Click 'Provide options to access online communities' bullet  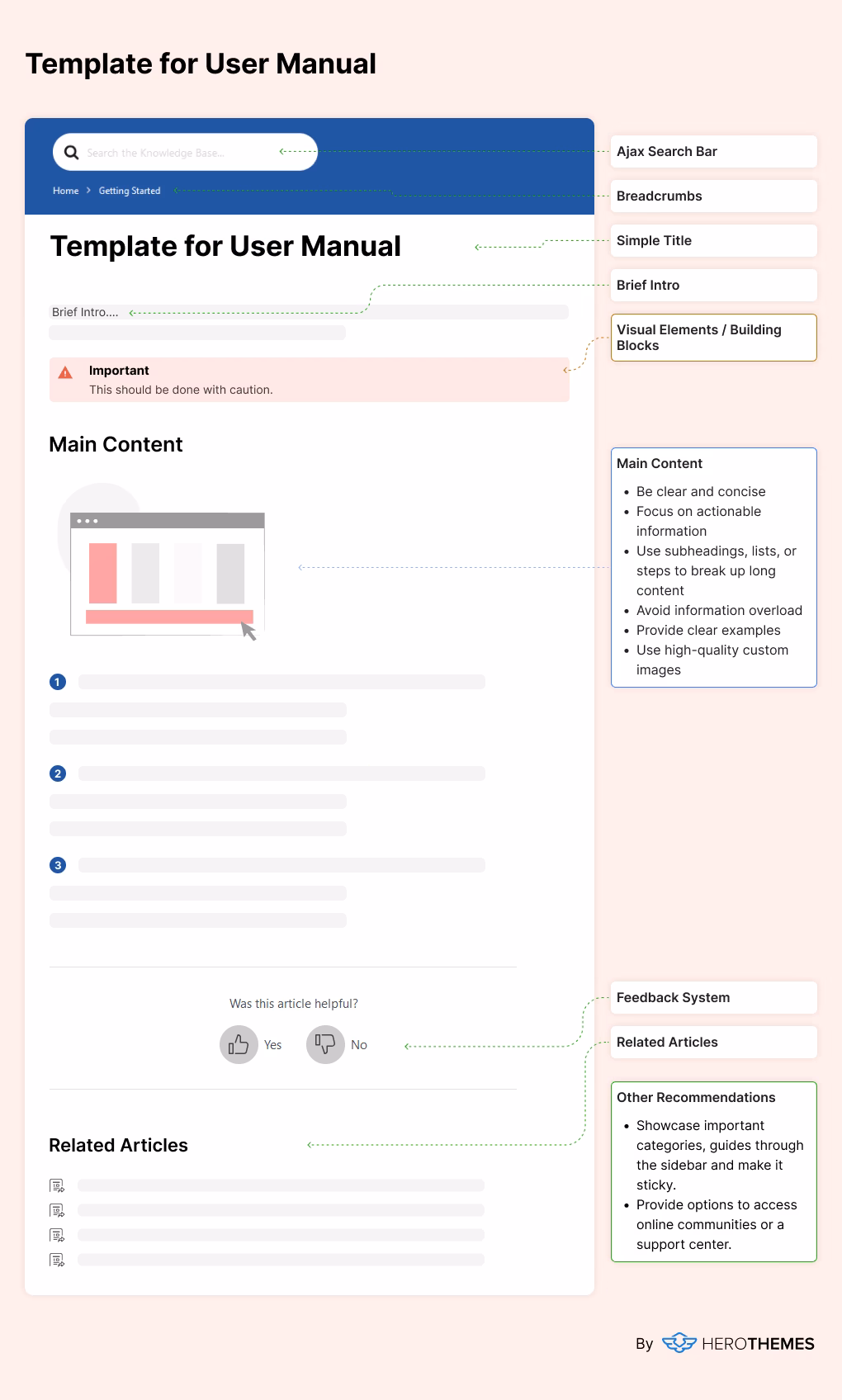point(717,1224)
